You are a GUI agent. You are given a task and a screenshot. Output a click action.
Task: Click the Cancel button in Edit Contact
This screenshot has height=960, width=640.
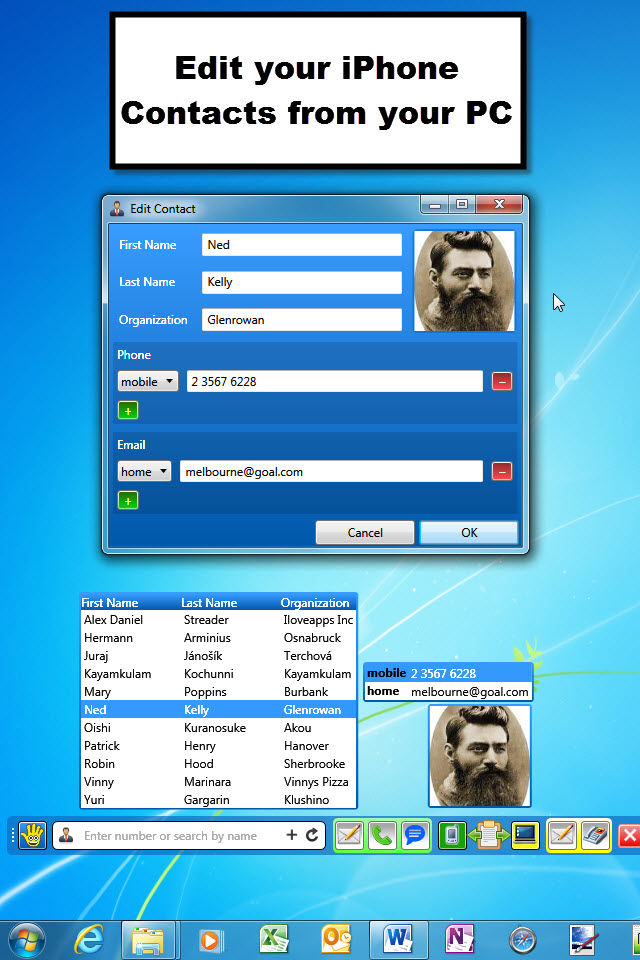(x=365, y=533)
